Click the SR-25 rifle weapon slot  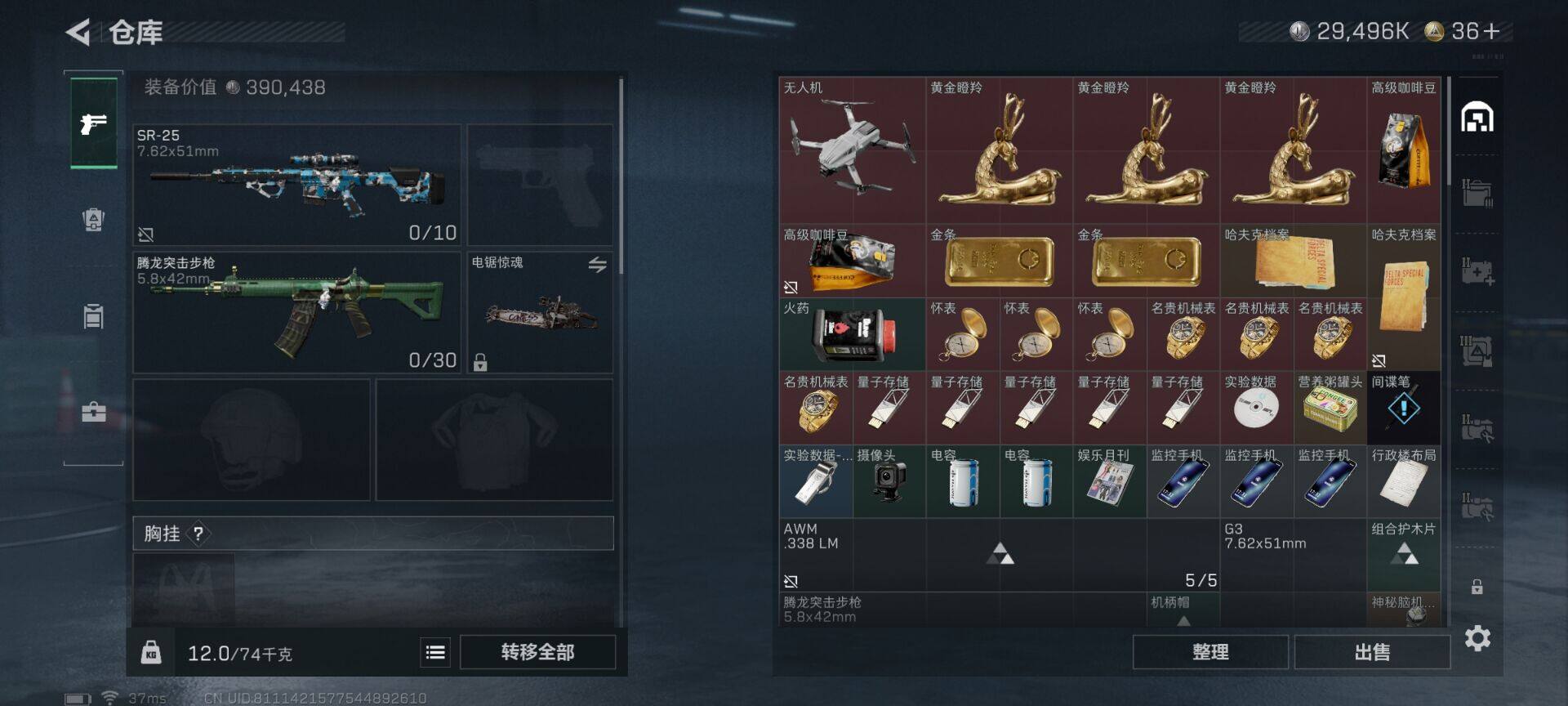tap(297, 185)
